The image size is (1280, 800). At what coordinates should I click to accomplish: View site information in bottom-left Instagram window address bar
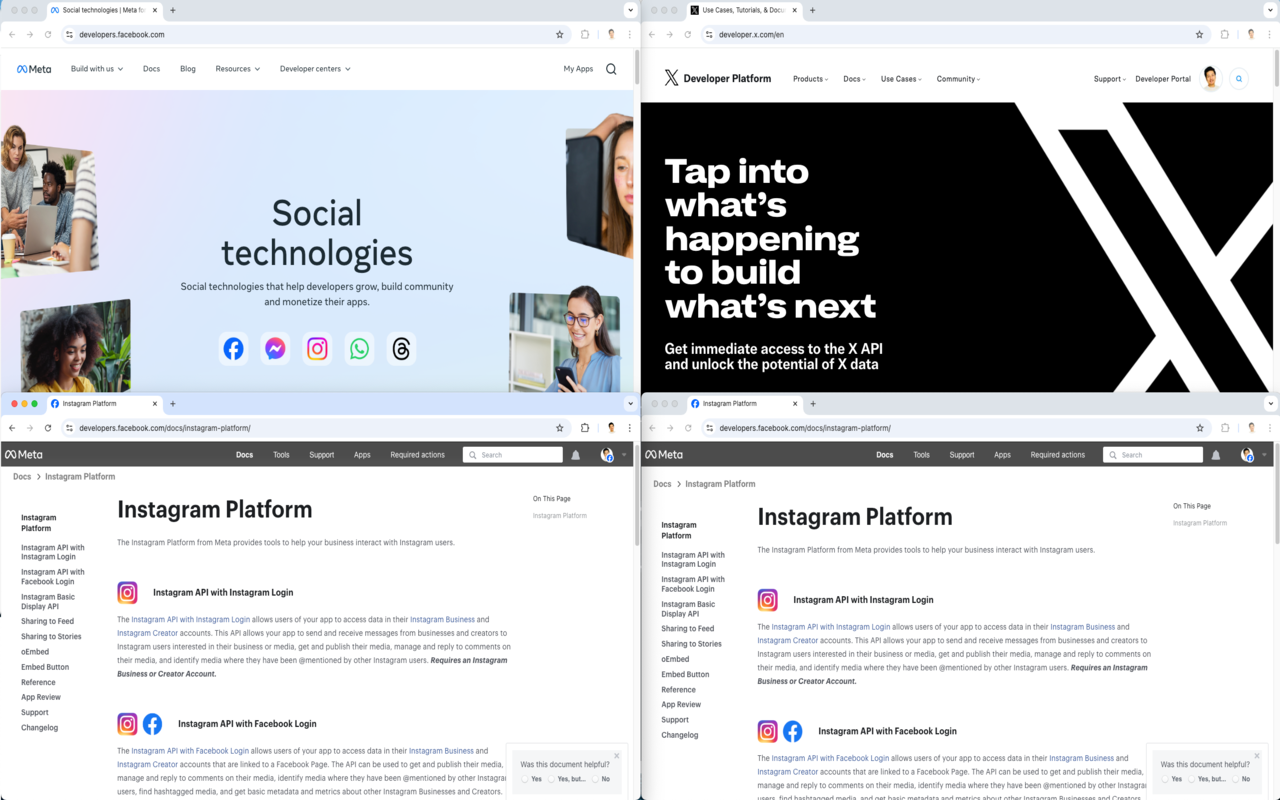(69, 428)
